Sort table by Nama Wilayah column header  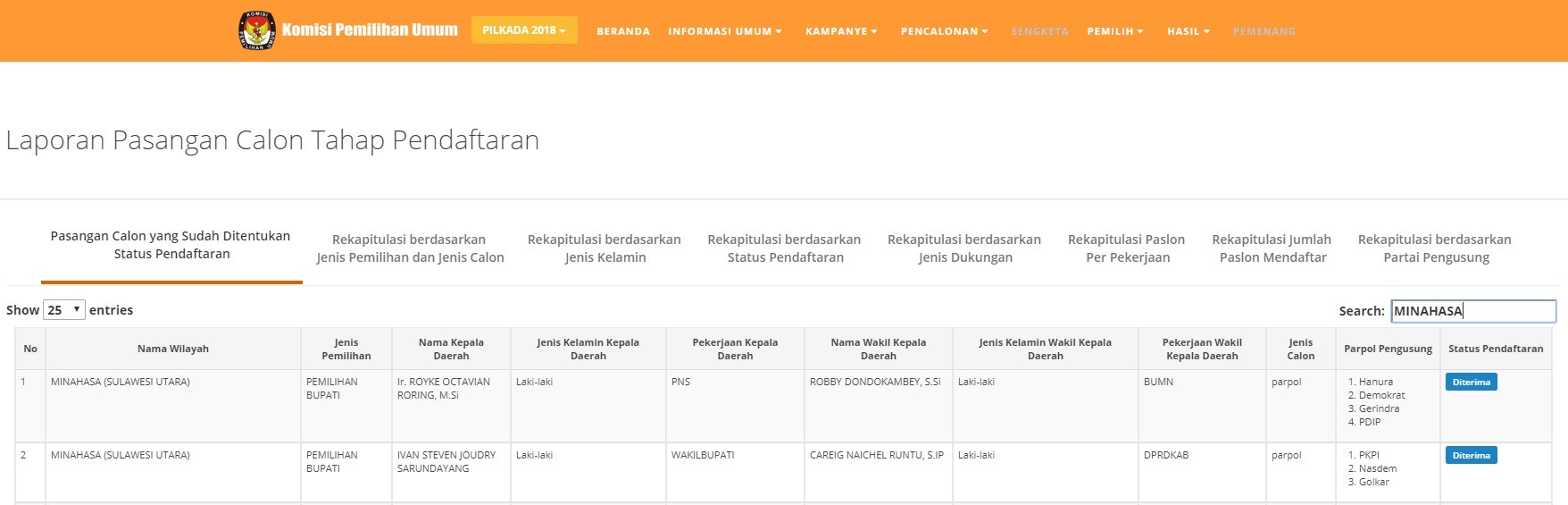tap(173, 349)
